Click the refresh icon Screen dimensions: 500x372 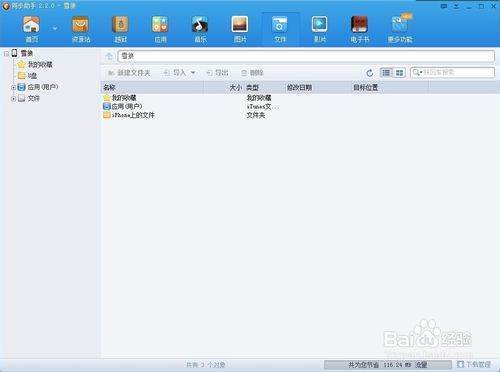(369, 73)
